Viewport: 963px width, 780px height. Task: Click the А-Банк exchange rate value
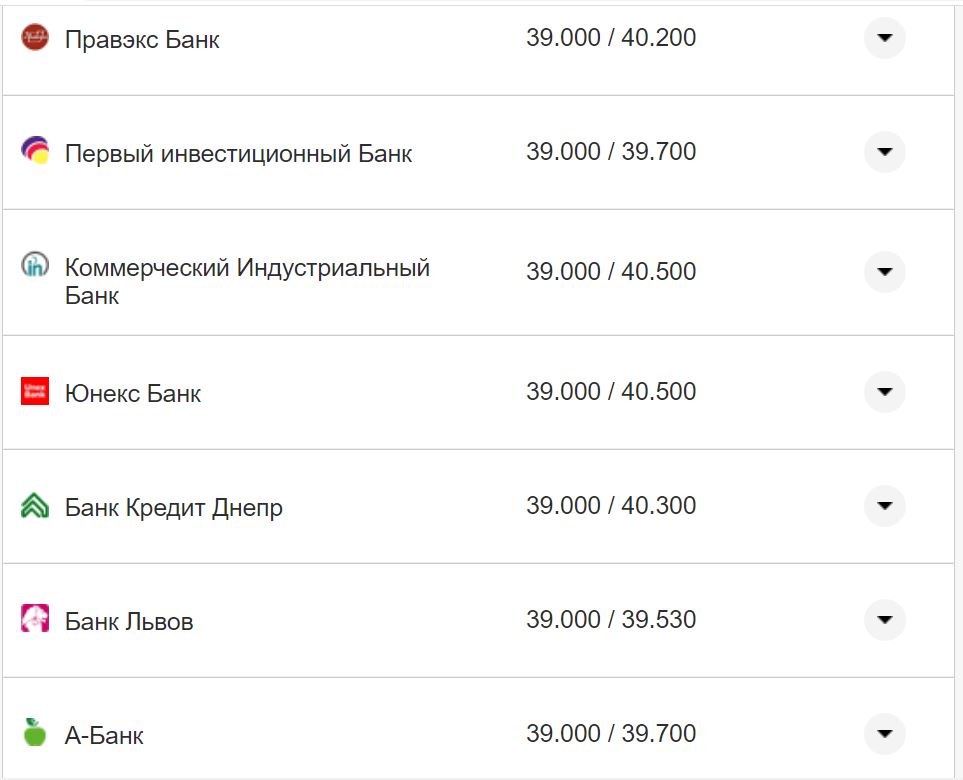pyautogui.click(x=612, y=733)
